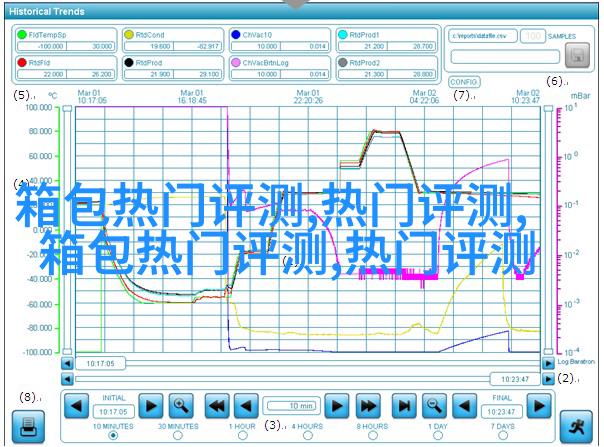
Task: Click the 10:17:05 horizontal scrollbar thumb
Action: [100, 363]
